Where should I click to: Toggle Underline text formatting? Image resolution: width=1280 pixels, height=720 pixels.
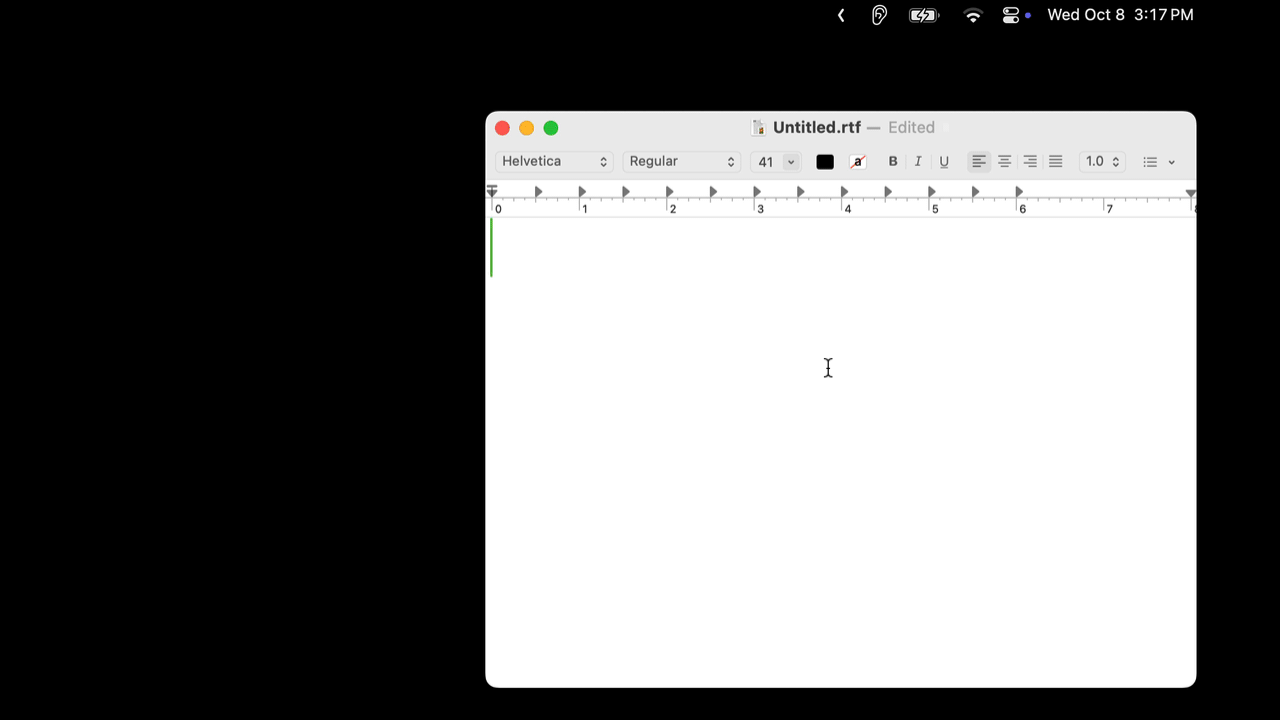tap(943, 162)
